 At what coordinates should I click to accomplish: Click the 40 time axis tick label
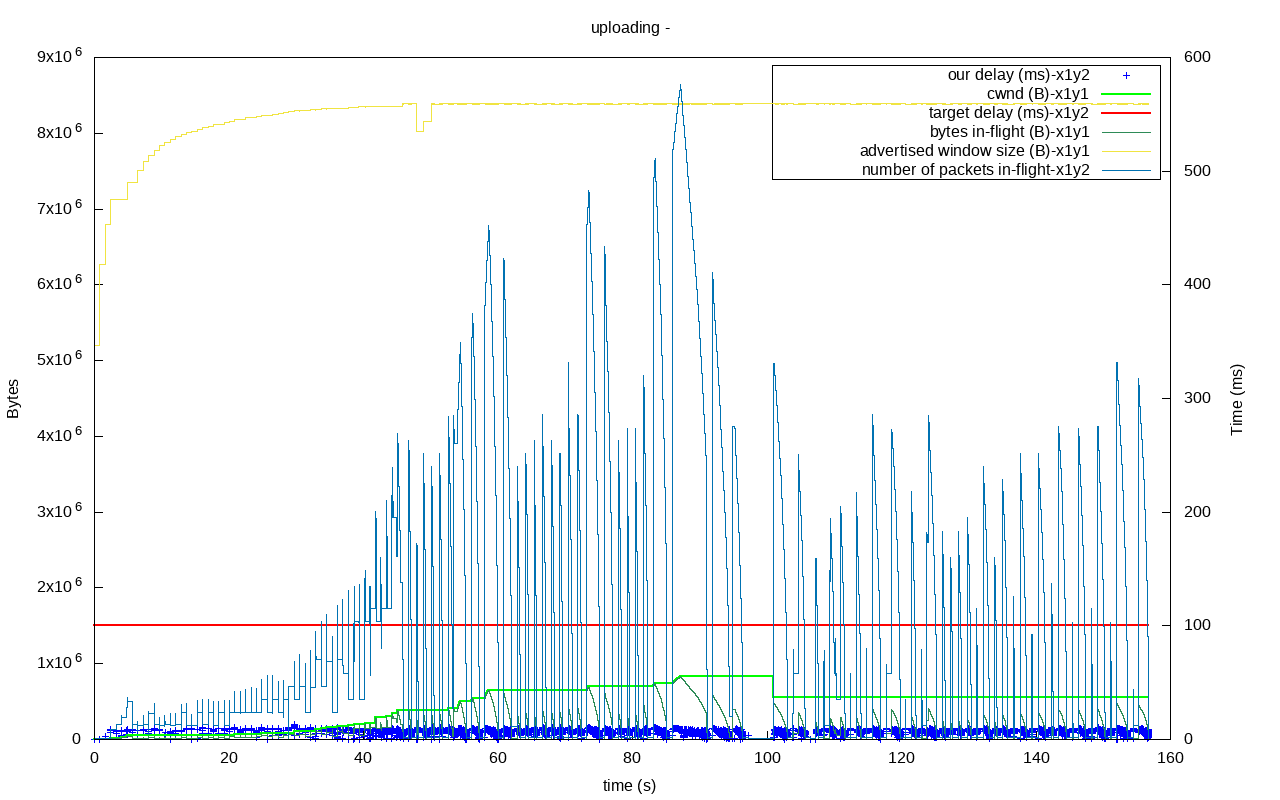pyautogui.click(x=363, y=758)
